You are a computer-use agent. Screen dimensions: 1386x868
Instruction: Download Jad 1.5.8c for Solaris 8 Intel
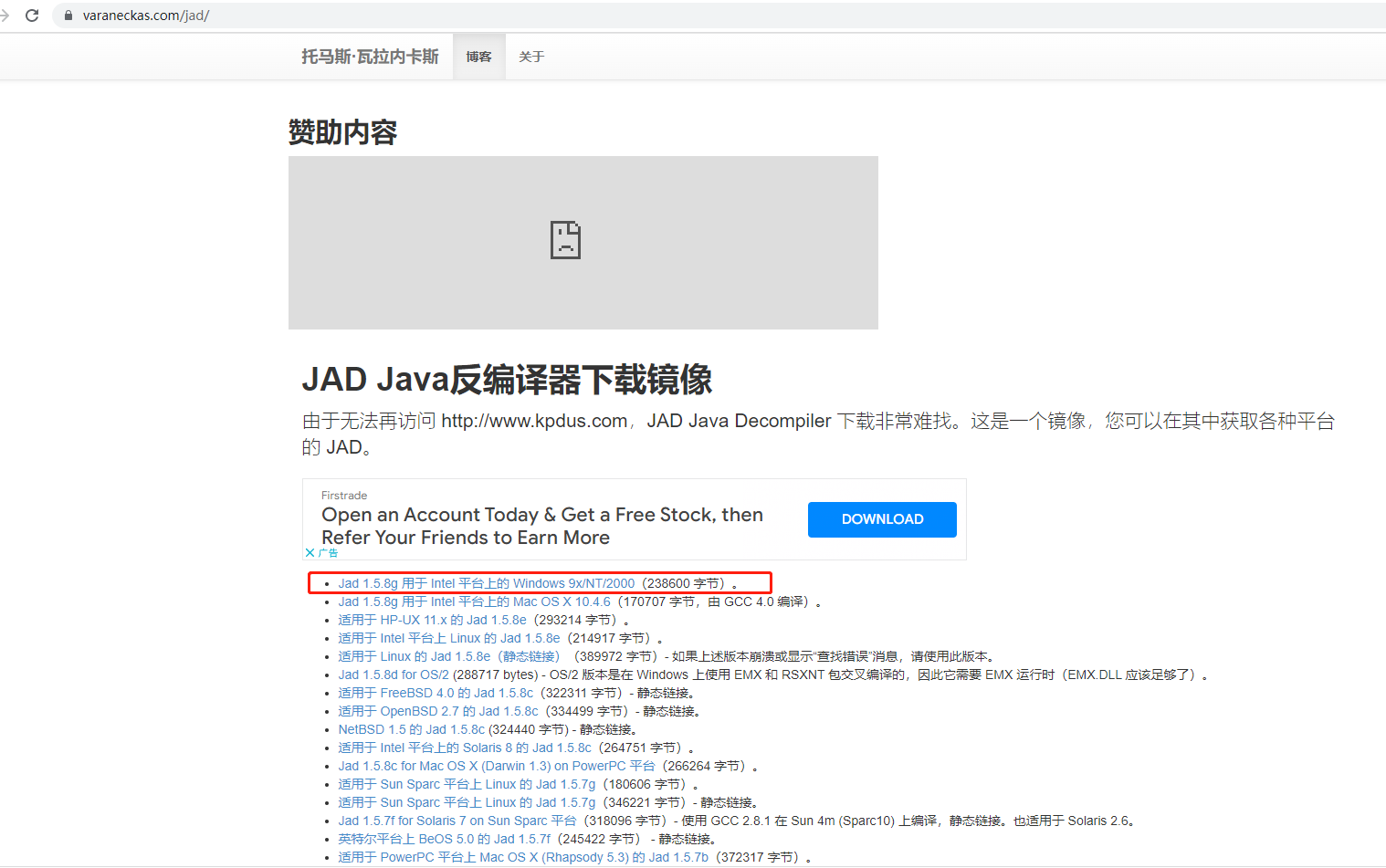click(465, 748)
